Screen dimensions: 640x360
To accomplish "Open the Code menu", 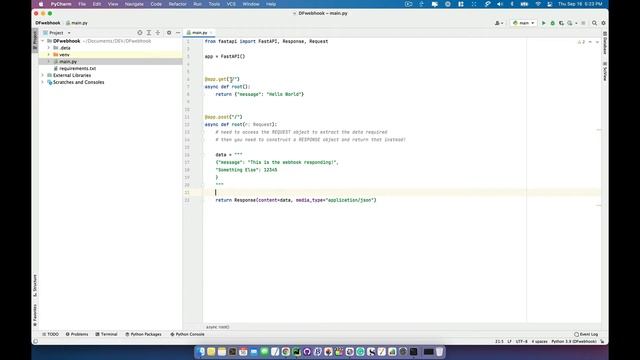I will point(156,4).
